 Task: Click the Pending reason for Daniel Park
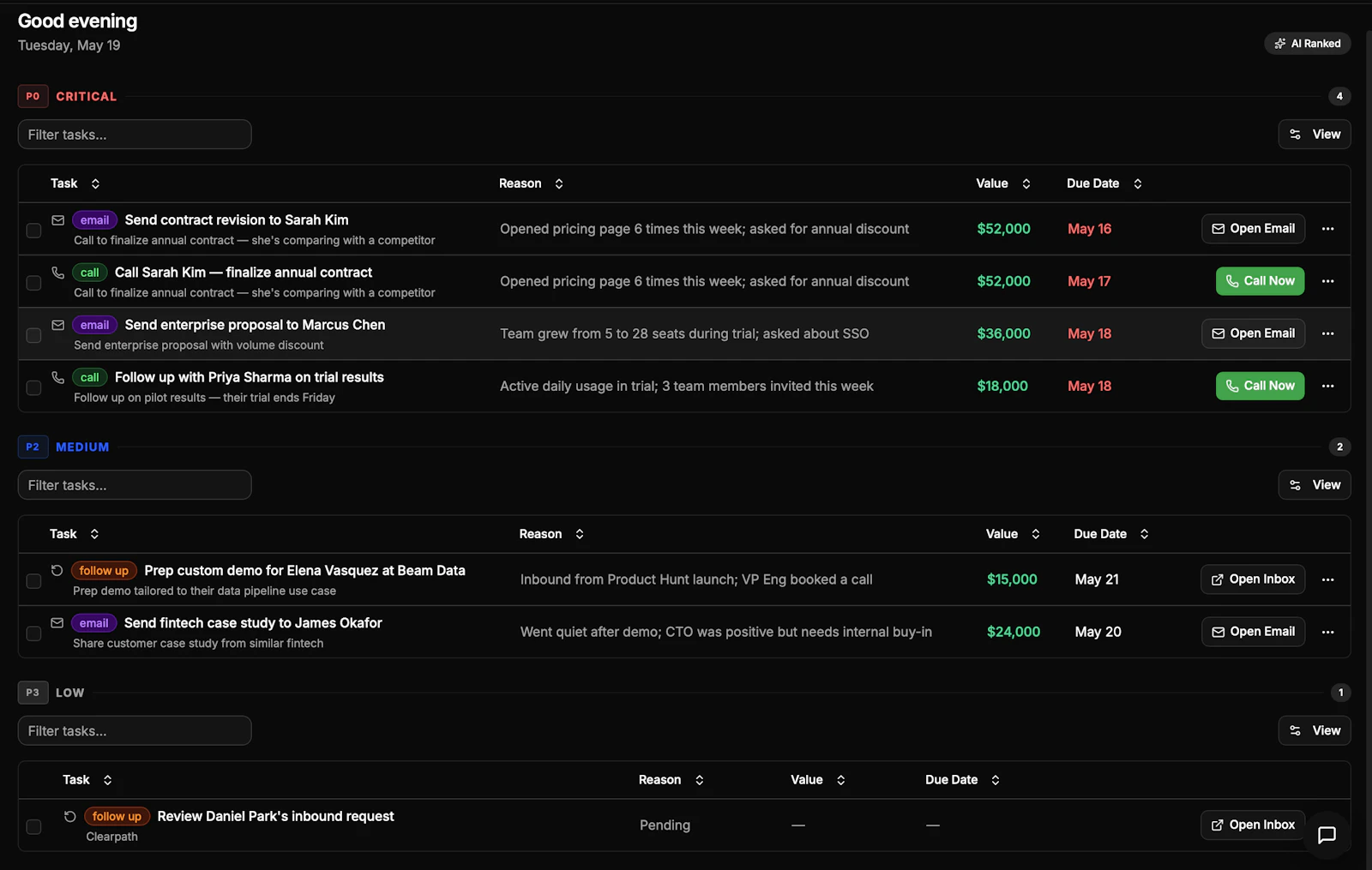[x=665, y=825]
